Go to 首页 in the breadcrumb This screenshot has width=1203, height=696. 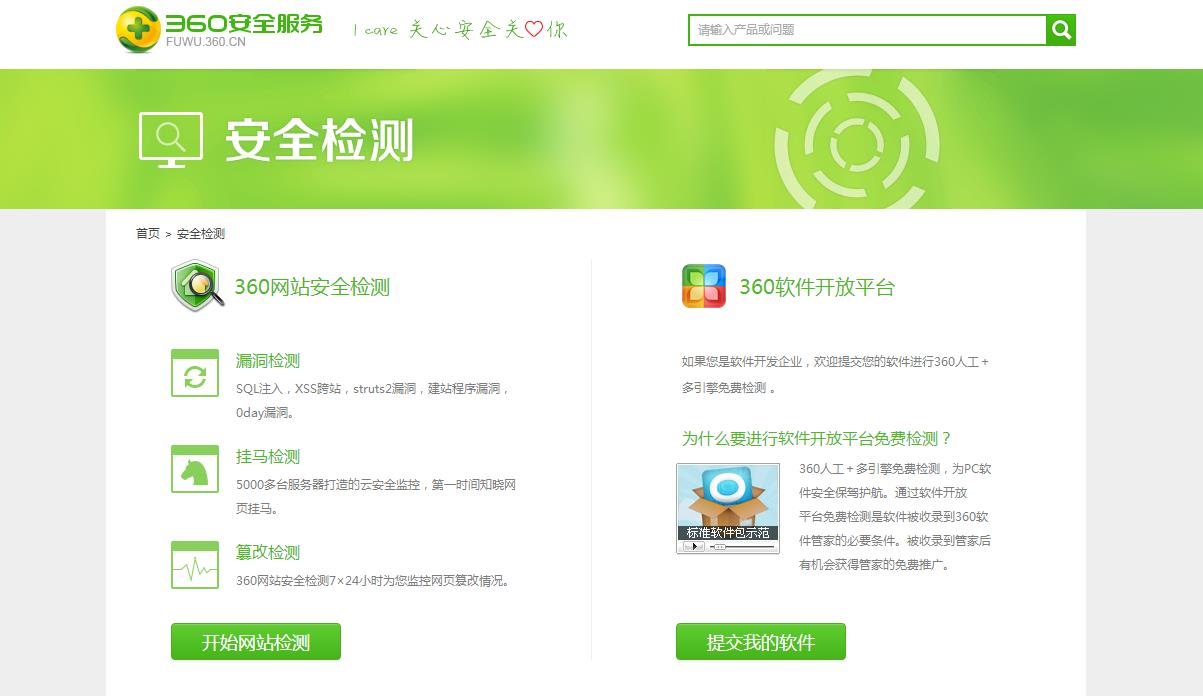point(148,234)
